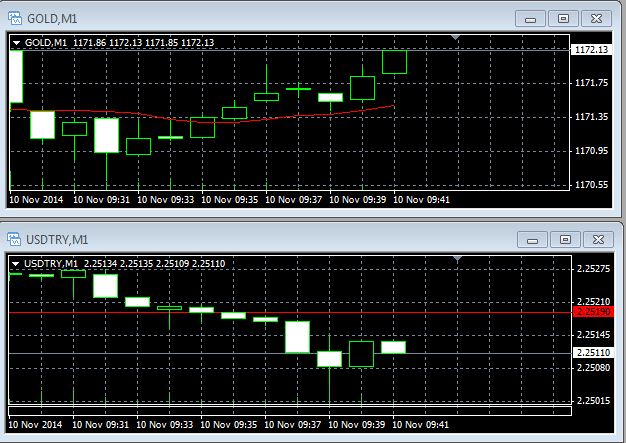Expand the GOLD,M1 chart dropdown triangle
This screenshot has height=443, width=626.
pos(16,43)
